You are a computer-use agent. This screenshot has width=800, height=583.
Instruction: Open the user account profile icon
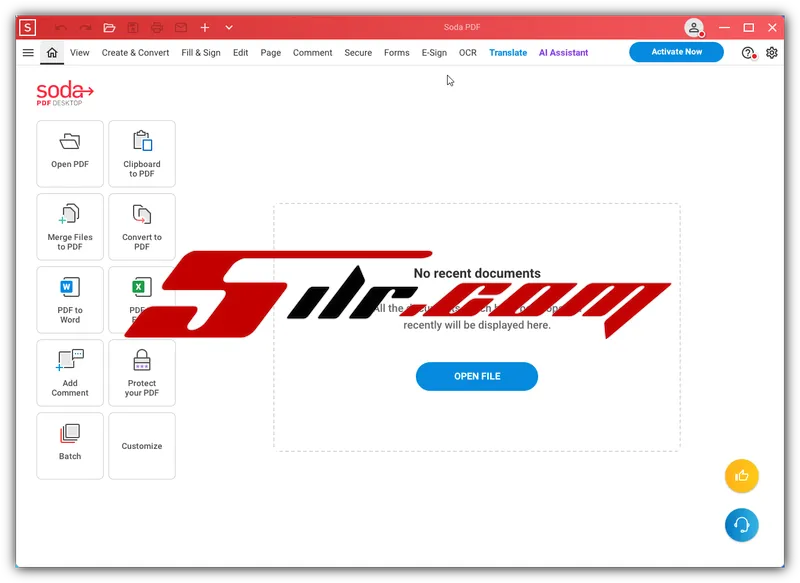(x=694, y=28)
